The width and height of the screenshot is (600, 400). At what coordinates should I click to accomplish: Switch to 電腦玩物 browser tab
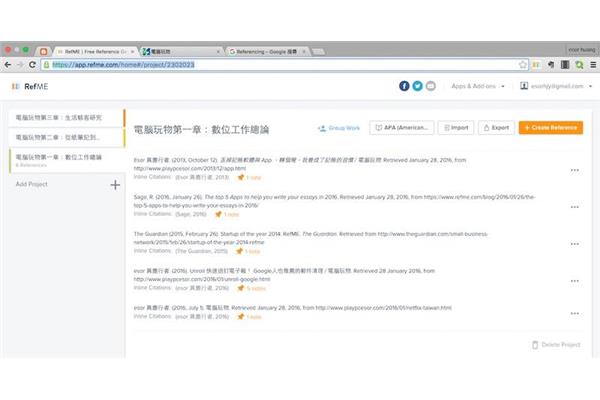pyautogui.click(x=180, y=51)
